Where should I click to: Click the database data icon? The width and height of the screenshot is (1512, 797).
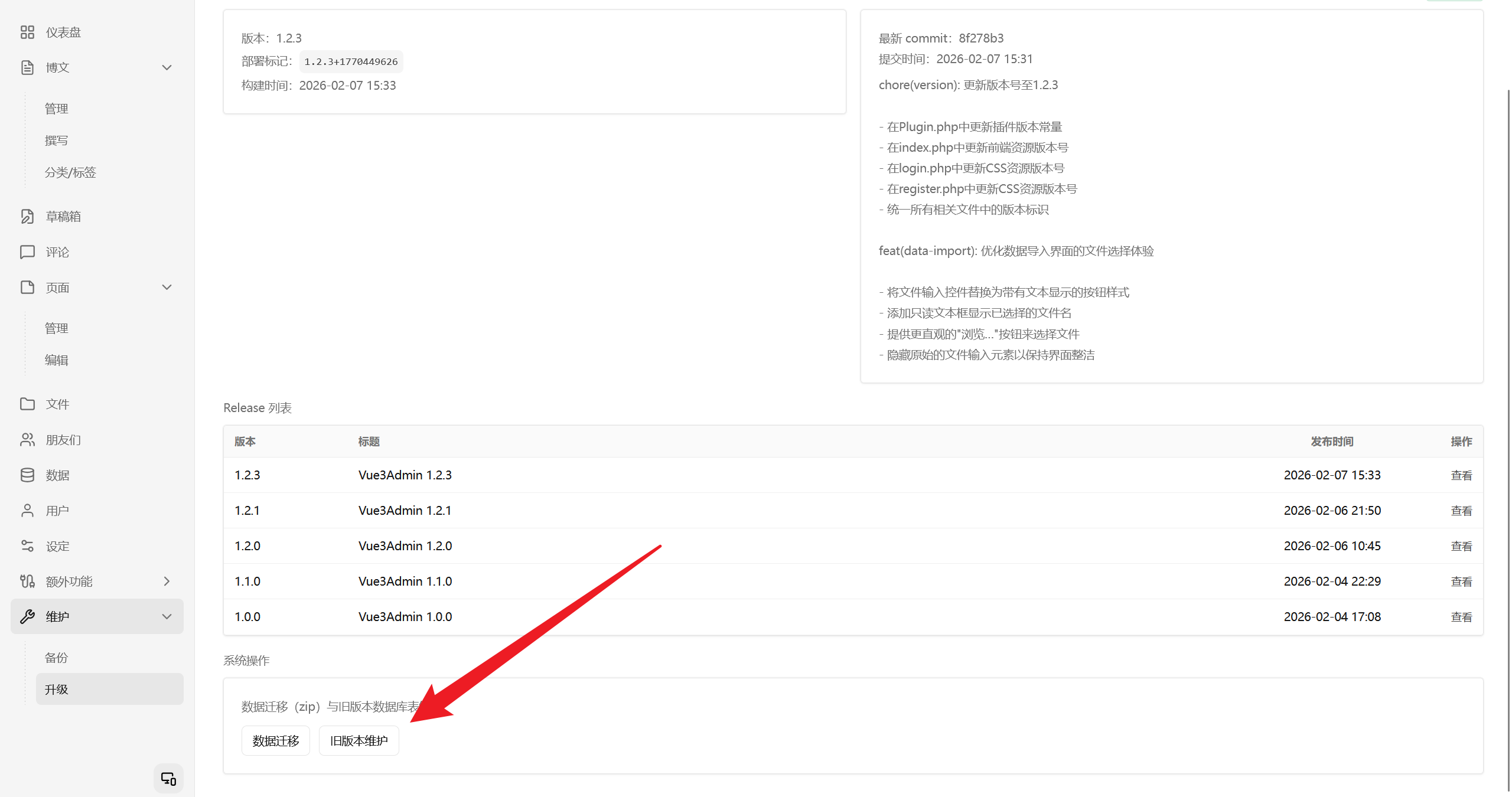[x=27, y=475]
